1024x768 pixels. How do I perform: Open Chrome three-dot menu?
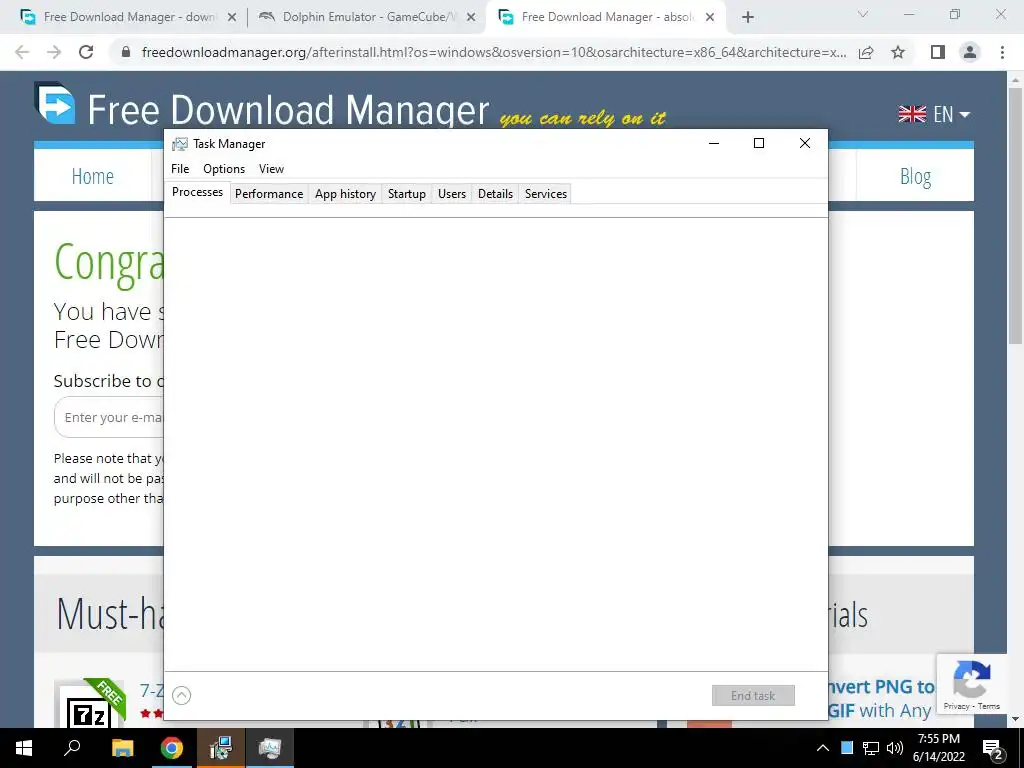[1002, 52]
